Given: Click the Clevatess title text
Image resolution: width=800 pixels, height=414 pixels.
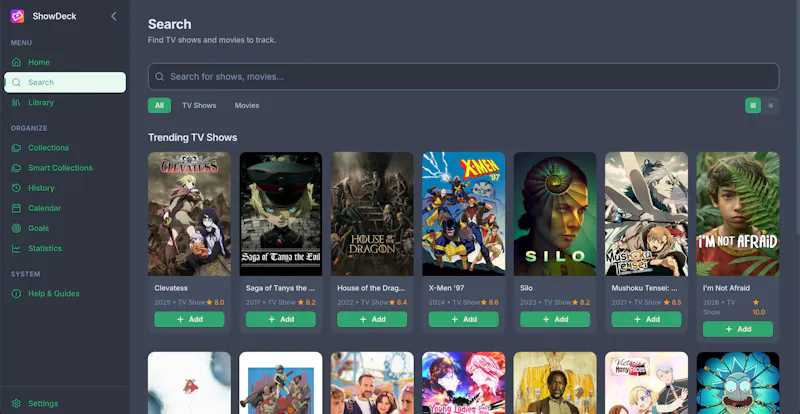Looking at the screenshot, I should [x=171, y=288].
